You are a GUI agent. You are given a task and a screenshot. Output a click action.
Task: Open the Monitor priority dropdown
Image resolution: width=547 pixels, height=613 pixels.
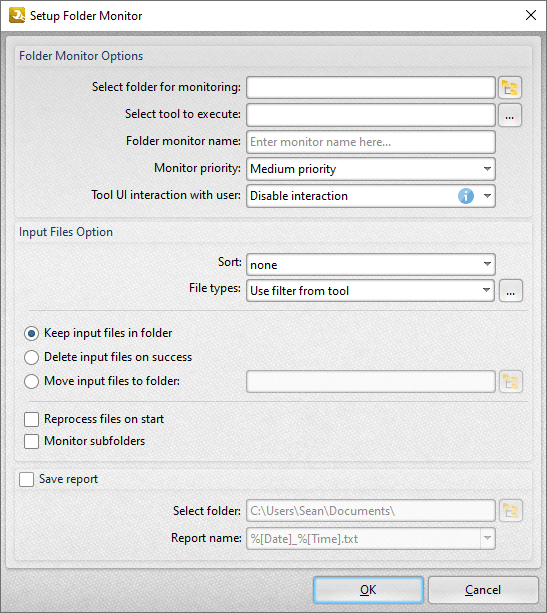[x=371, y=169]
